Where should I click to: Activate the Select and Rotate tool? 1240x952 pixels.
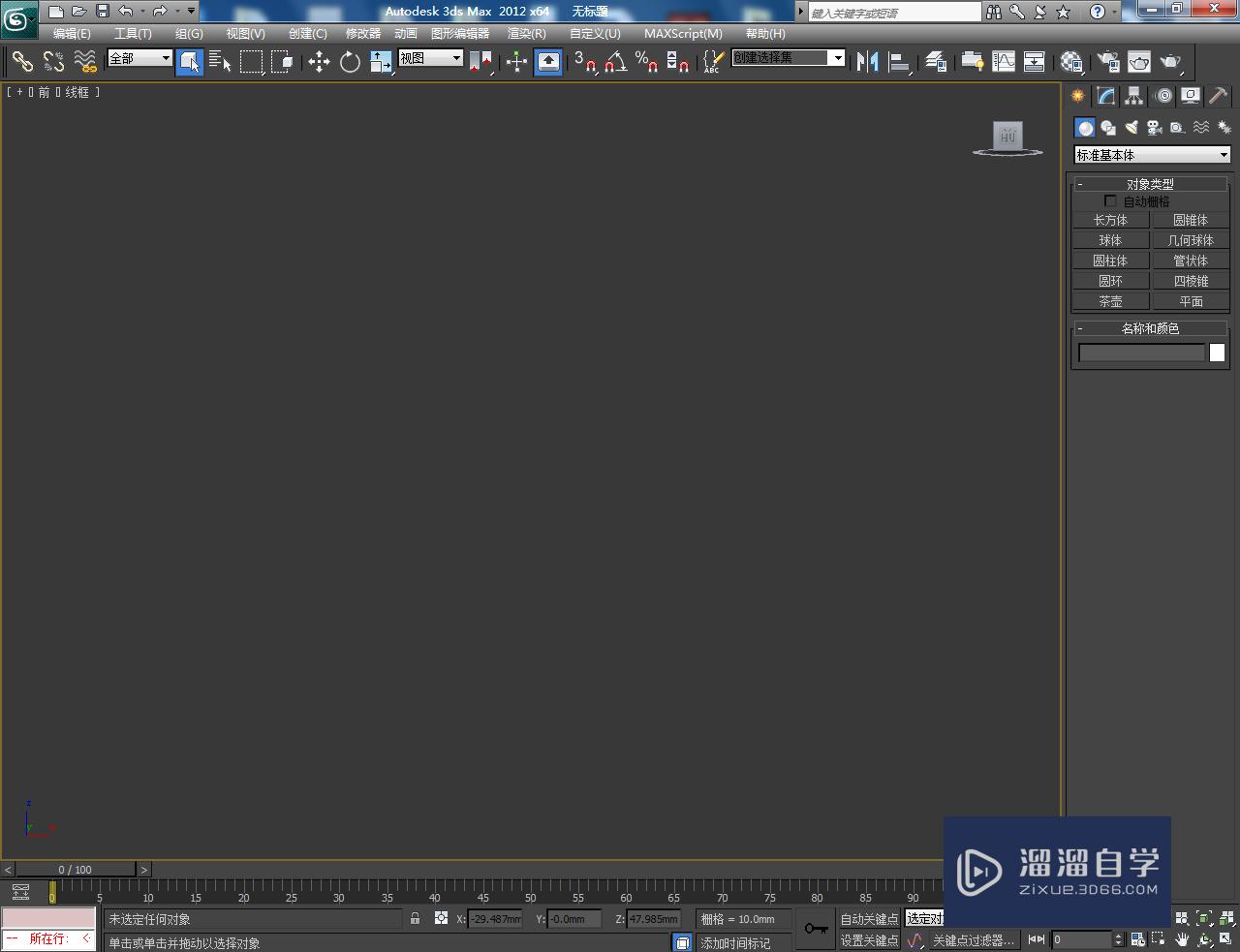click(x=349, y=62)
